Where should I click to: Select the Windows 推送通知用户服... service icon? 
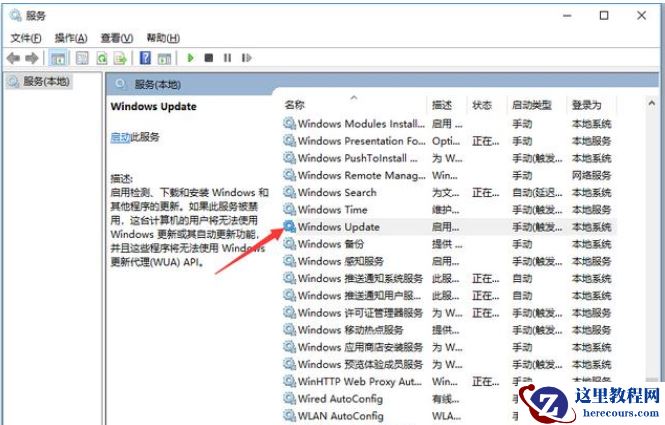click(x=290, y=295)
